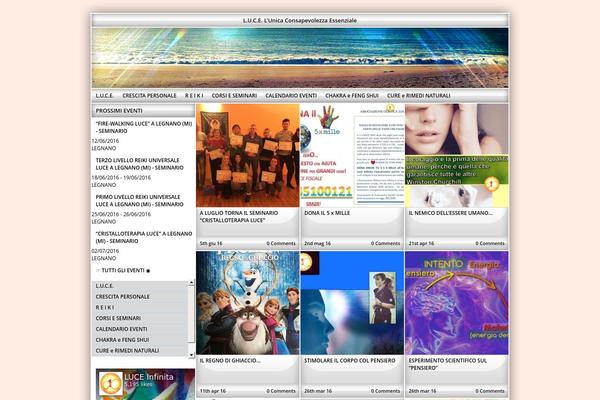Open post STIMOLARE IL CORPO COL PENSIERO
Image resolution: width=600 pixels, height=400 pixels.
[349, 361]
